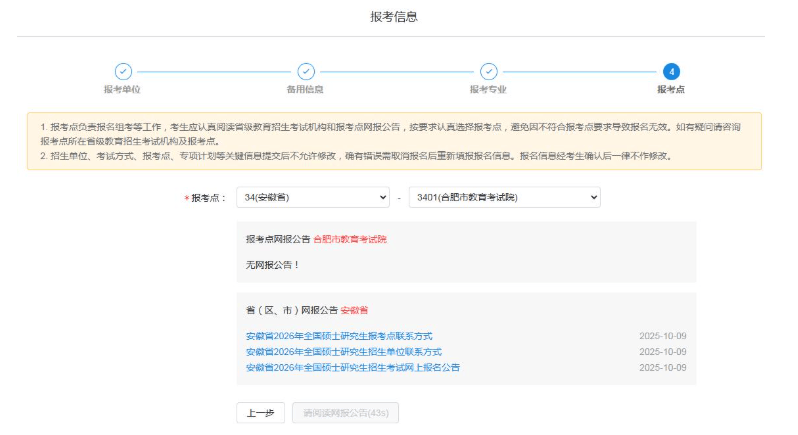Click the 报考点： field label
The width and height of the screenshot is (798, 435).
[205, 198]
